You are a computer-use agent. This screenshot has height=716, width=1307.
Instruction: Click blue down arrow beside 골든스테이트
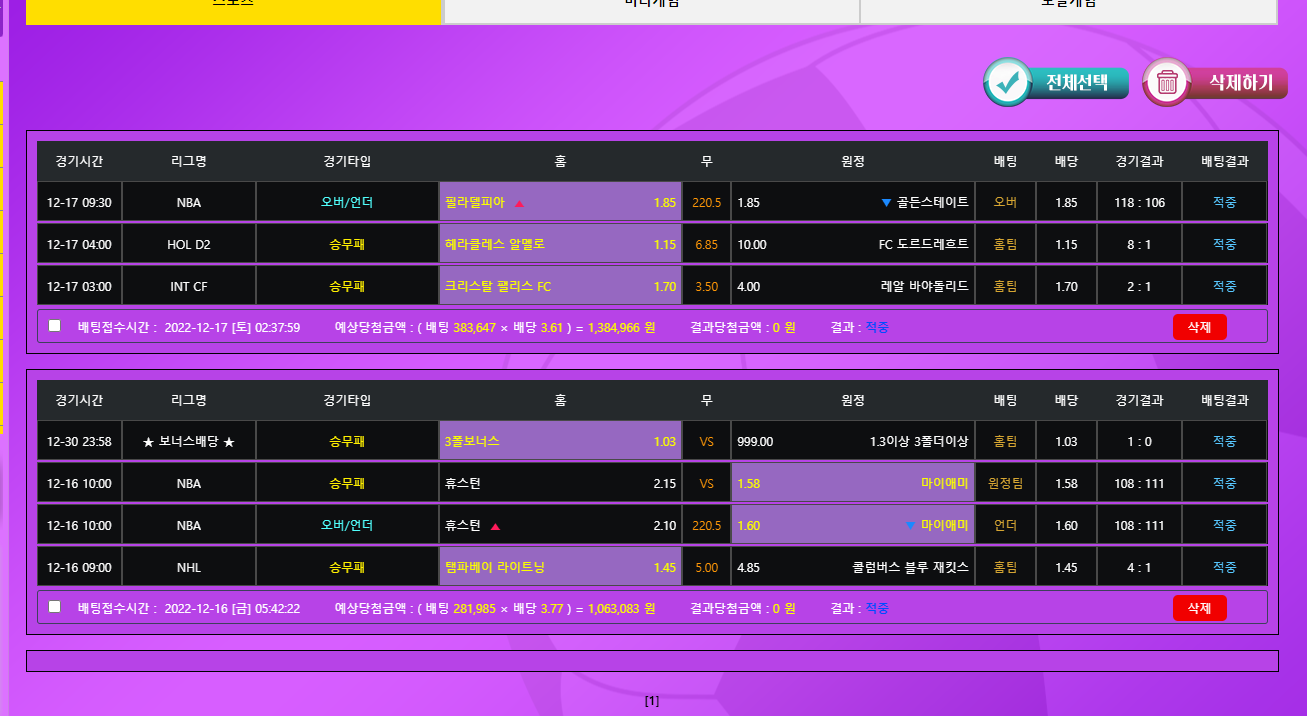pyautogui.click(x=886, y=203)
